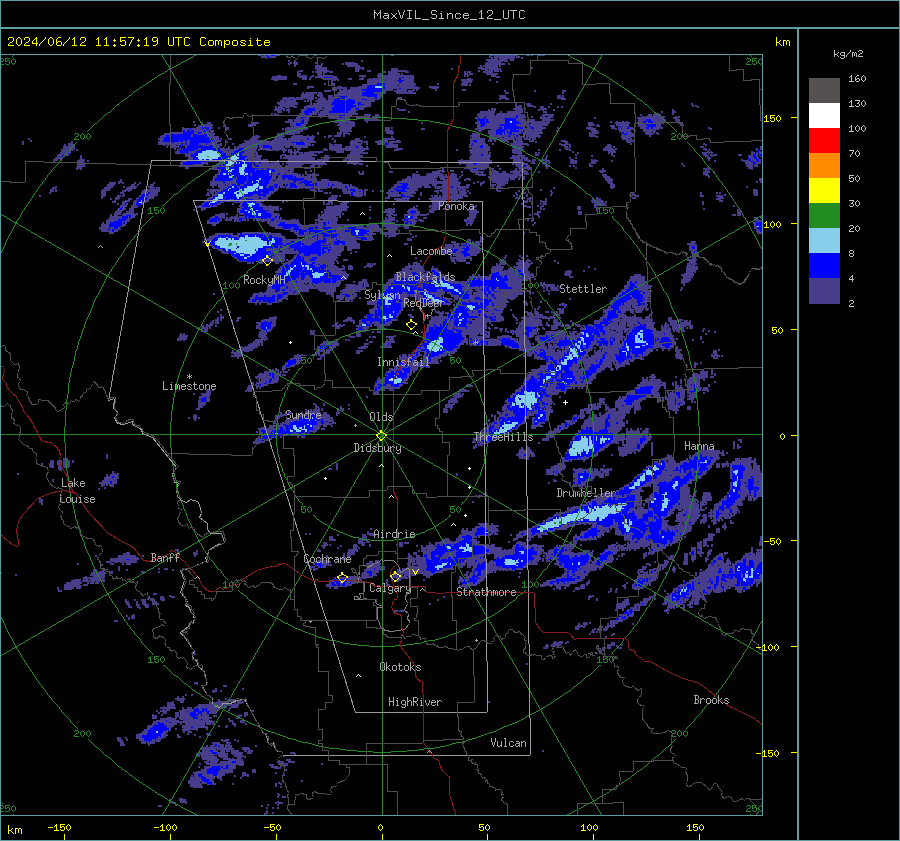Click the Airdrie map label
Image resolution: width=900 pixels, height=841 pixels.
pyautogui.click(x=394, y=534)
